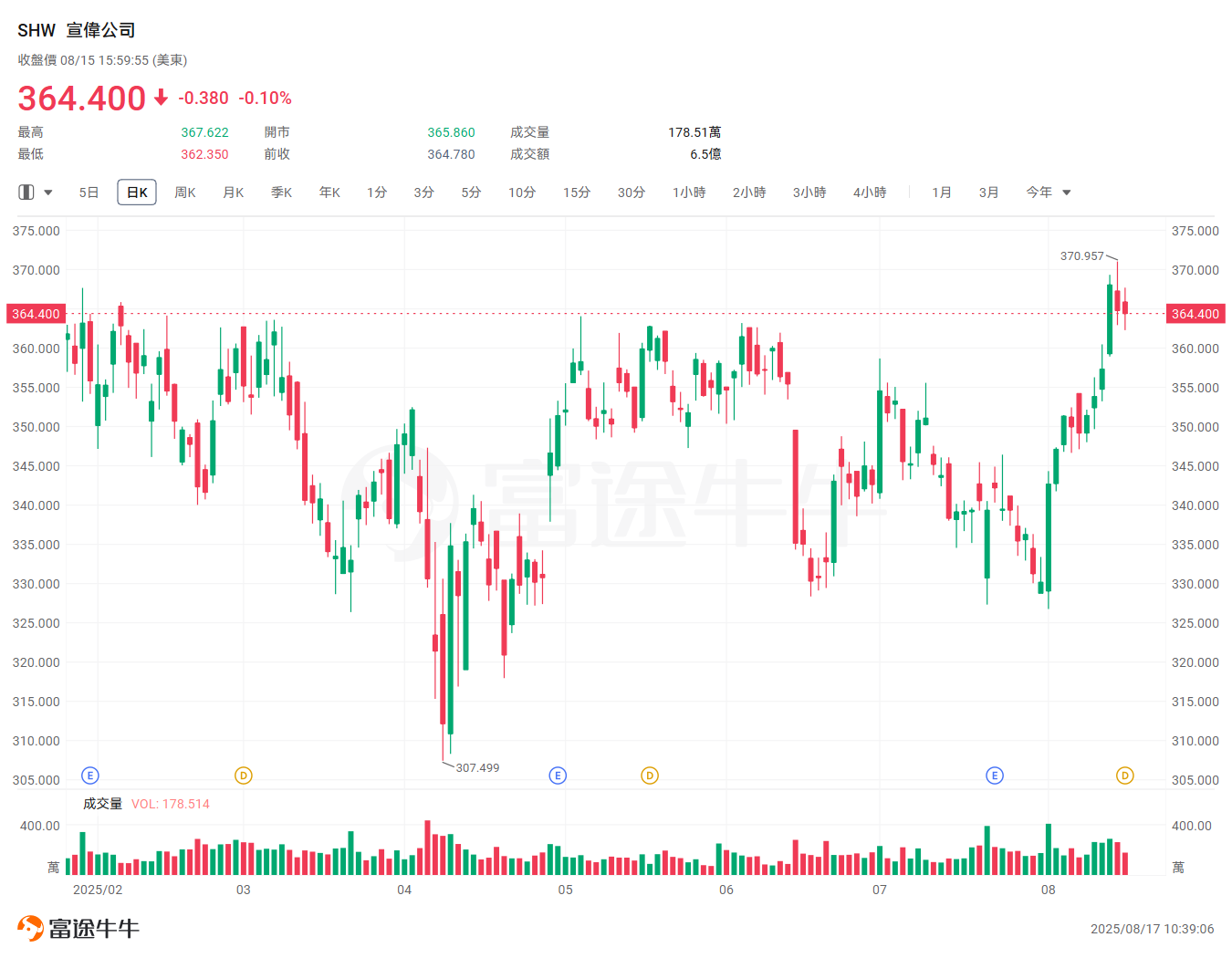This screenshot has width=1232, height=958.
Task: Click dividend marker D near March
Action: point(243,776)
